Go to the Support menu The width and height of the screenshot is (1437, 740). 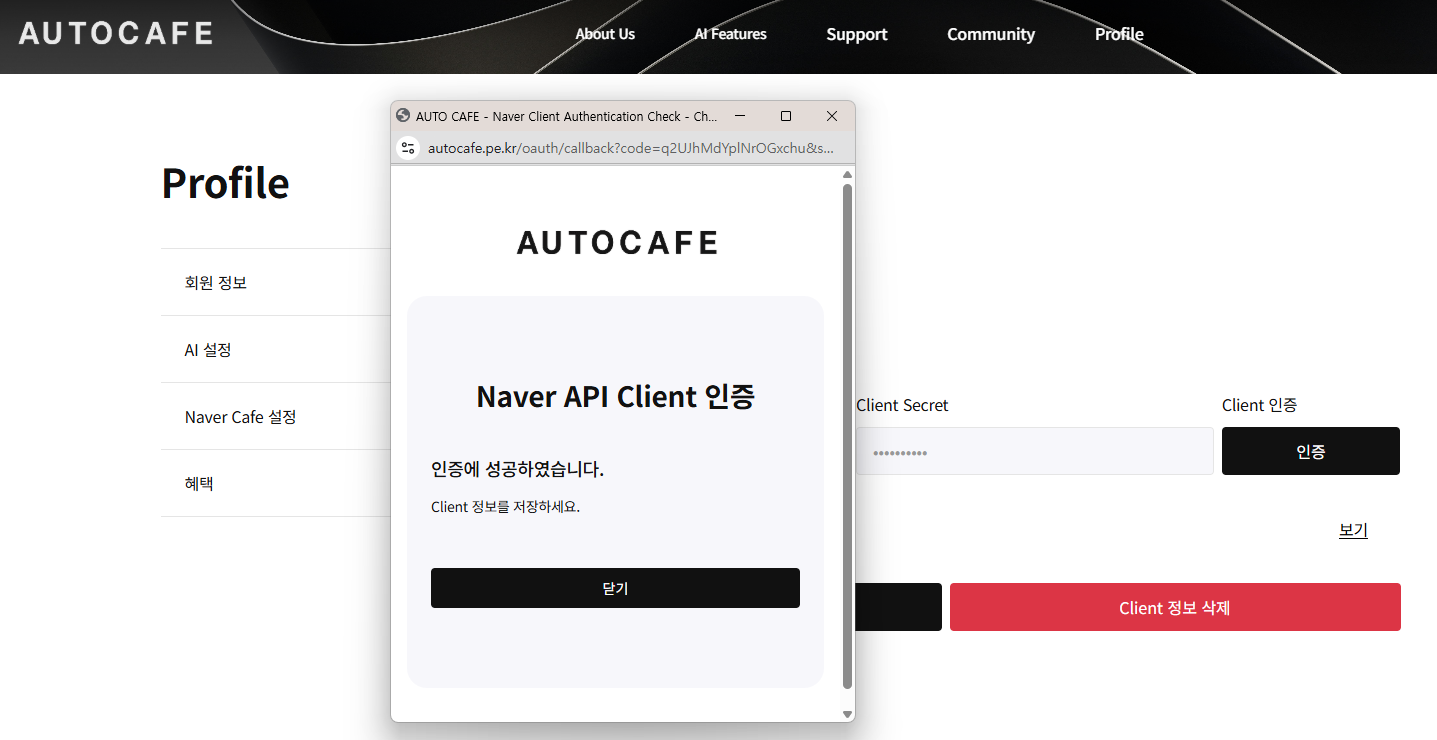(856, 34)
